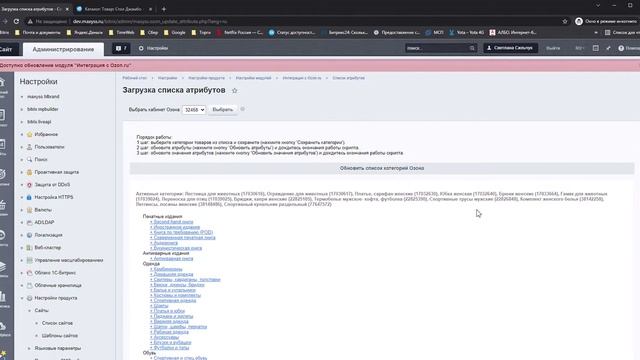640x360 pixels.
Task: Open the TimeWeb bookmark
Action: (x=122, y=32)
